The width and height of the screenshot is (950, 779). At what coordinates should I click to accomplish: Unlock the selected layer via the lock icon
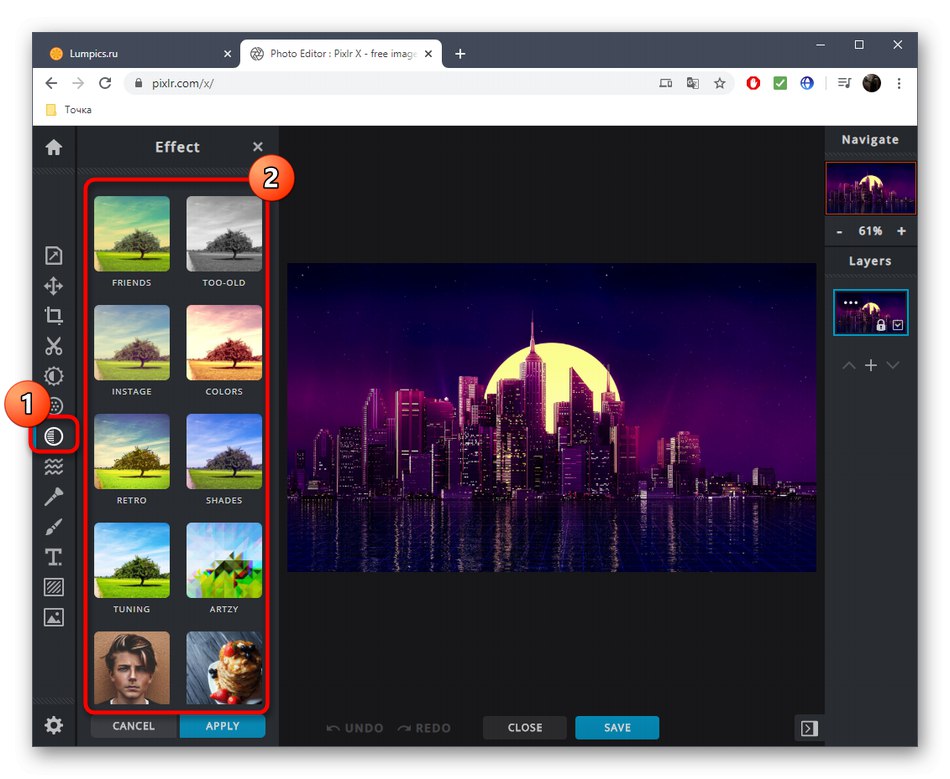click(881, 325)
